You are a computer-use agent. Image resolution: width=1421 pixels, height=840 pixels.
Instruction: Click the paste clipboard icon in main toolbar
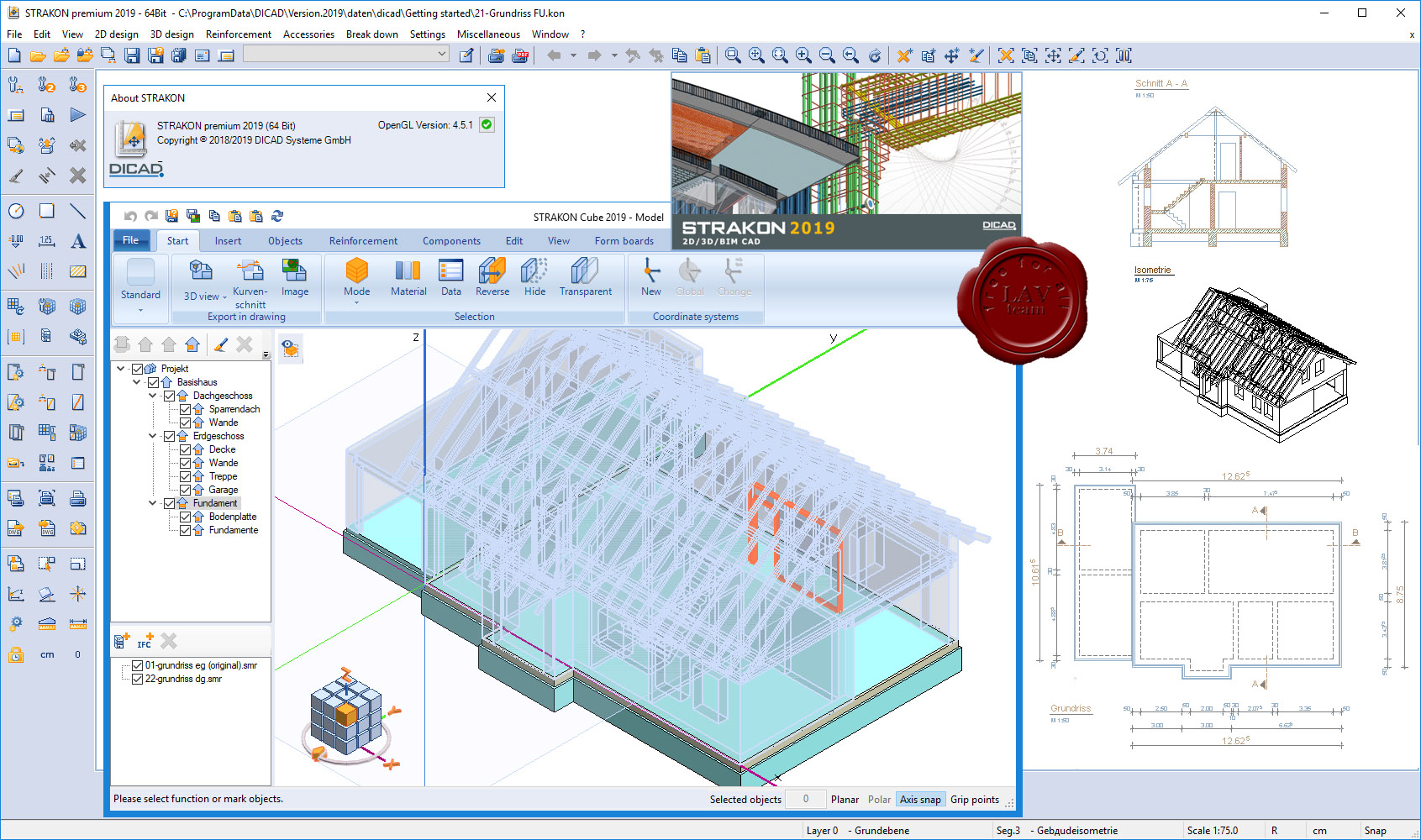click(703, 55)
